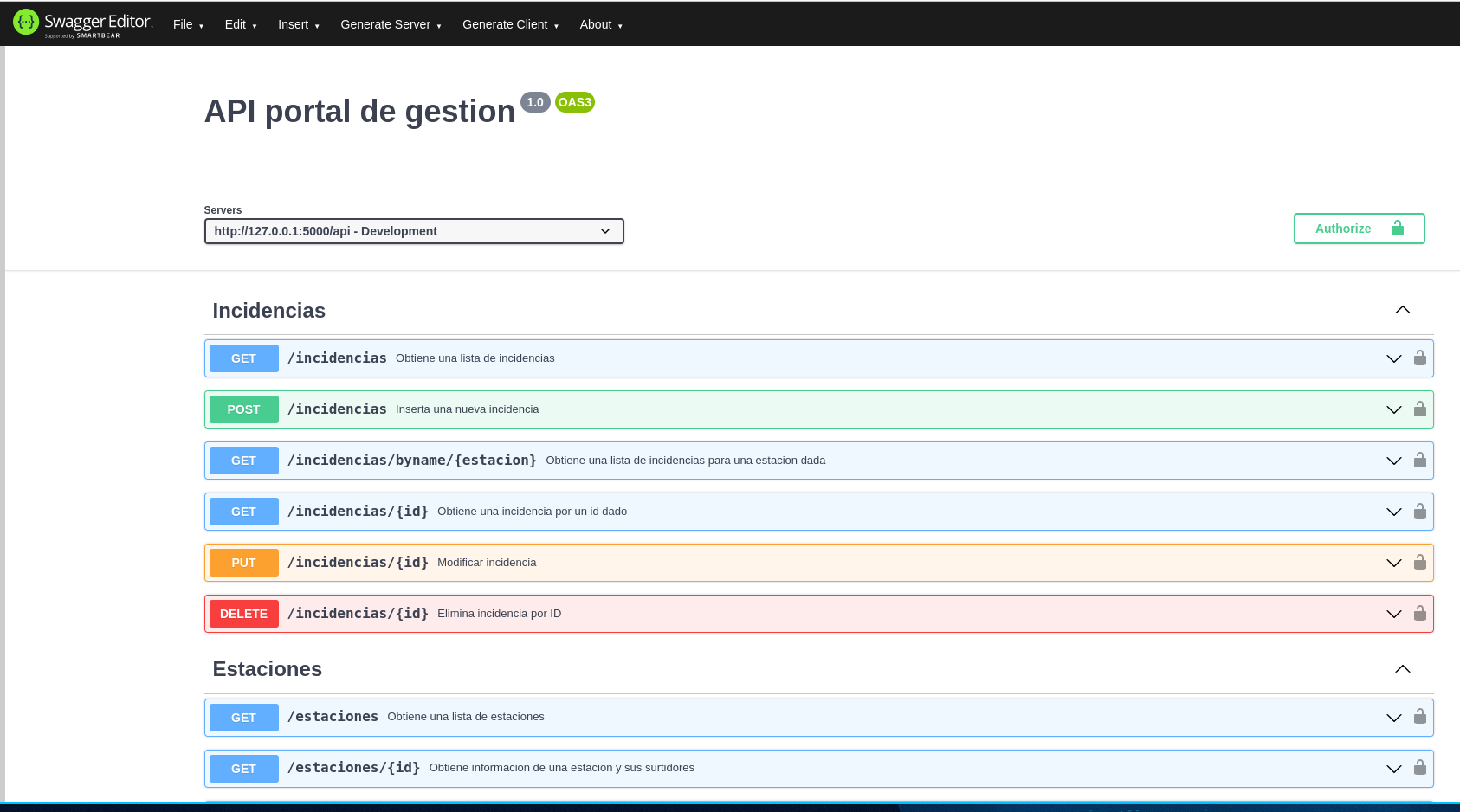
Task: Click the DELETE method badge
Action: point(243,614)
